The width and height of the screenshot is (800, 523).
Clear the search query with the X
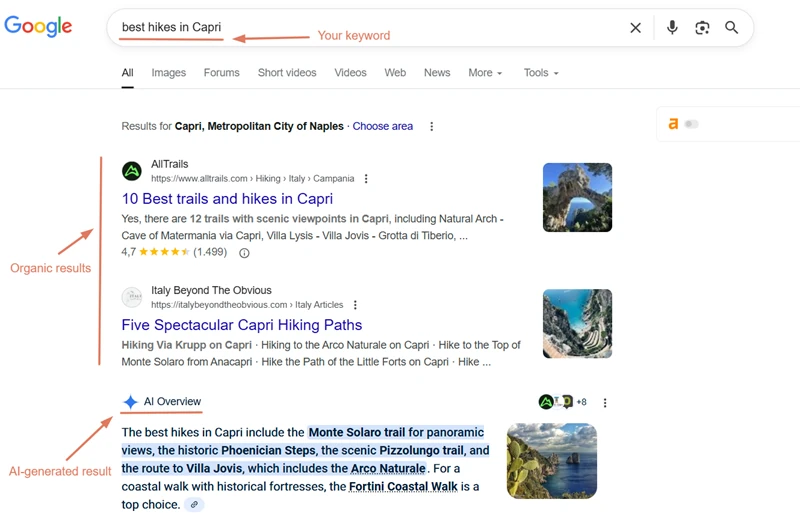pos(635,28)
